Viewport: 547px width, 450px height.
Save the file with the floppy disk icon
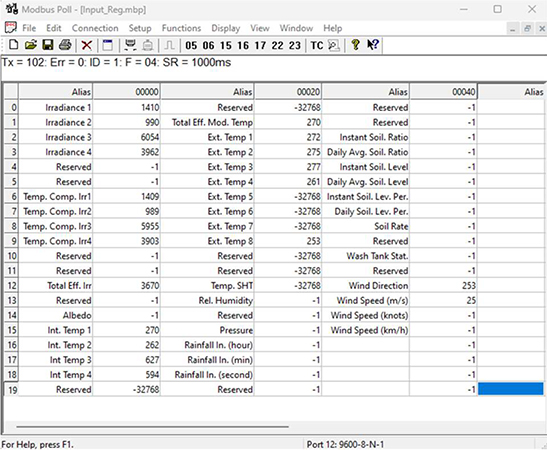48,45
